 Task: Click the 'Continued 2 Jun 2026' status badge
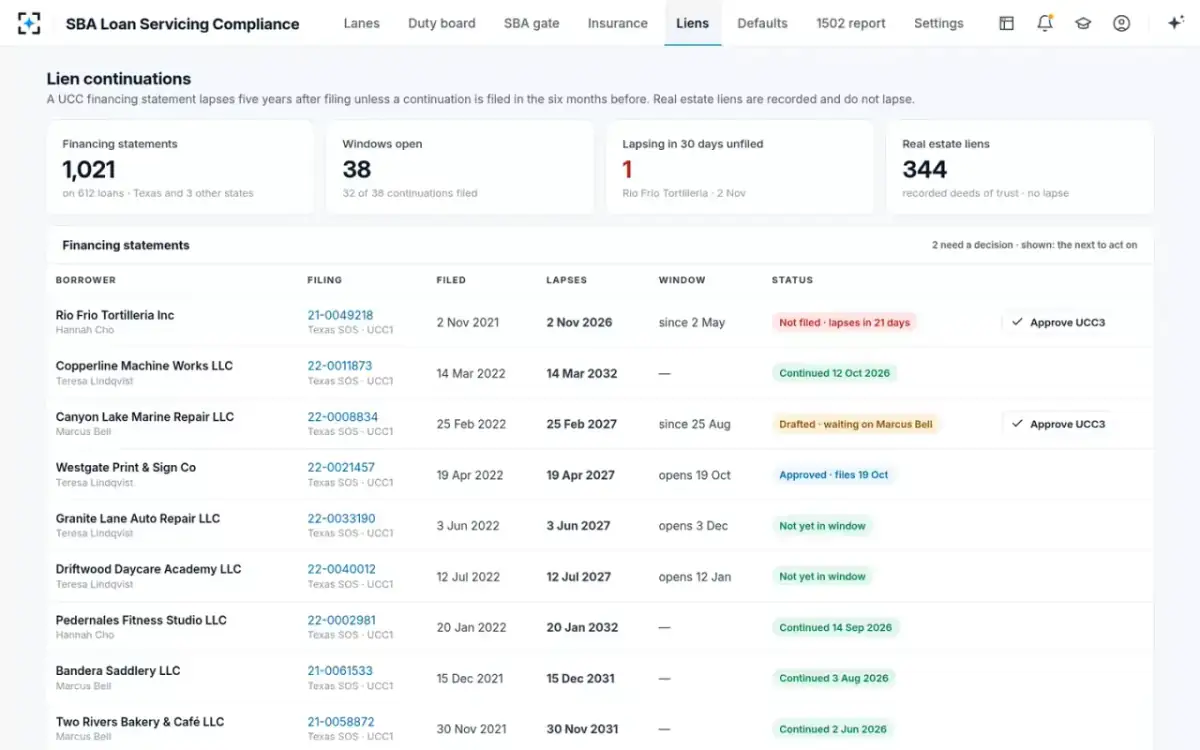pos(832,729)
